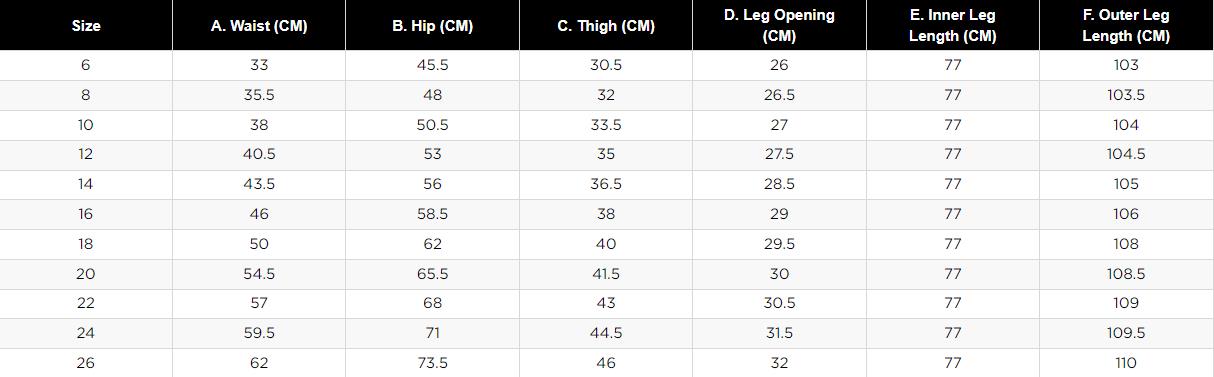Screen dimensions: 1214x377
Task: Select waist value 50 for size 18
Action: point(259,244)
